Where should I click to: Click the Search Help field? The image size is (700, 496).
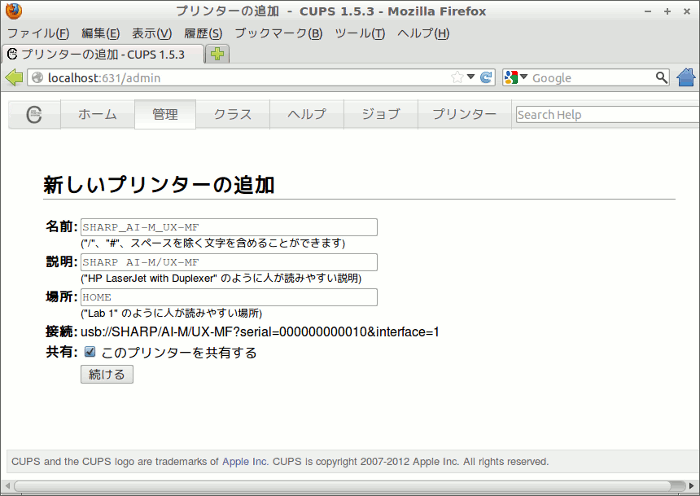(606, 115)
